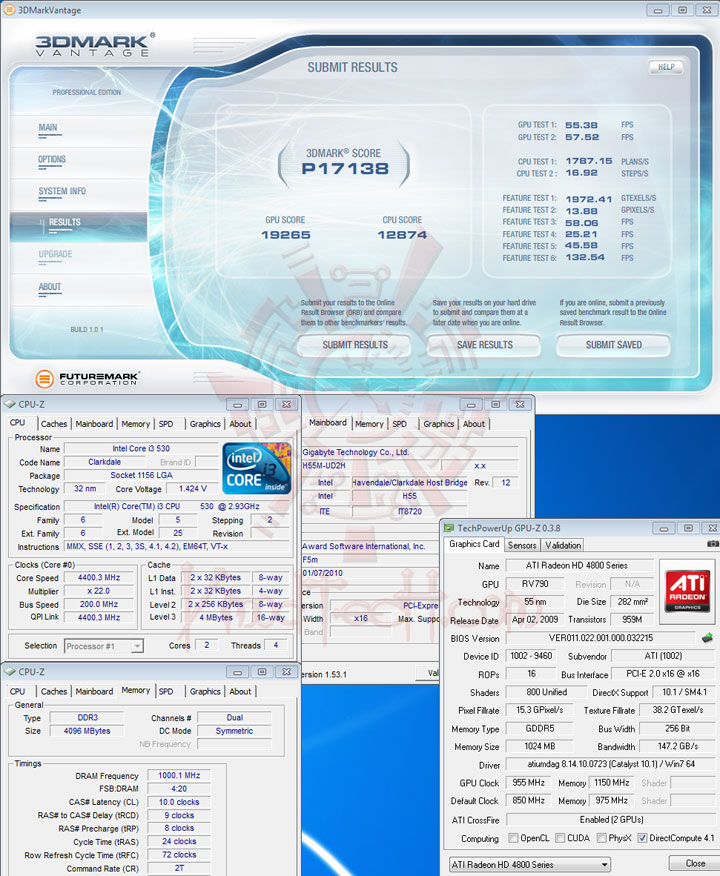
Task: Open the Validation tab in GPU-Z
Action: [563, 545]
